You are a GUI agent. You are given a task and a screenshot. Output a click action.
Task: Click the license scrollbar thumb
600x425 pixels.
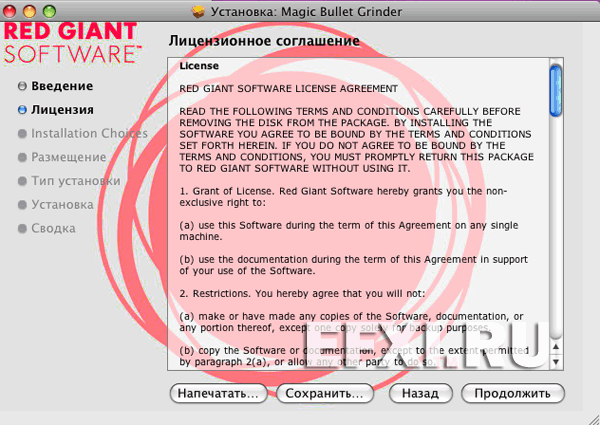click(556, 91)
